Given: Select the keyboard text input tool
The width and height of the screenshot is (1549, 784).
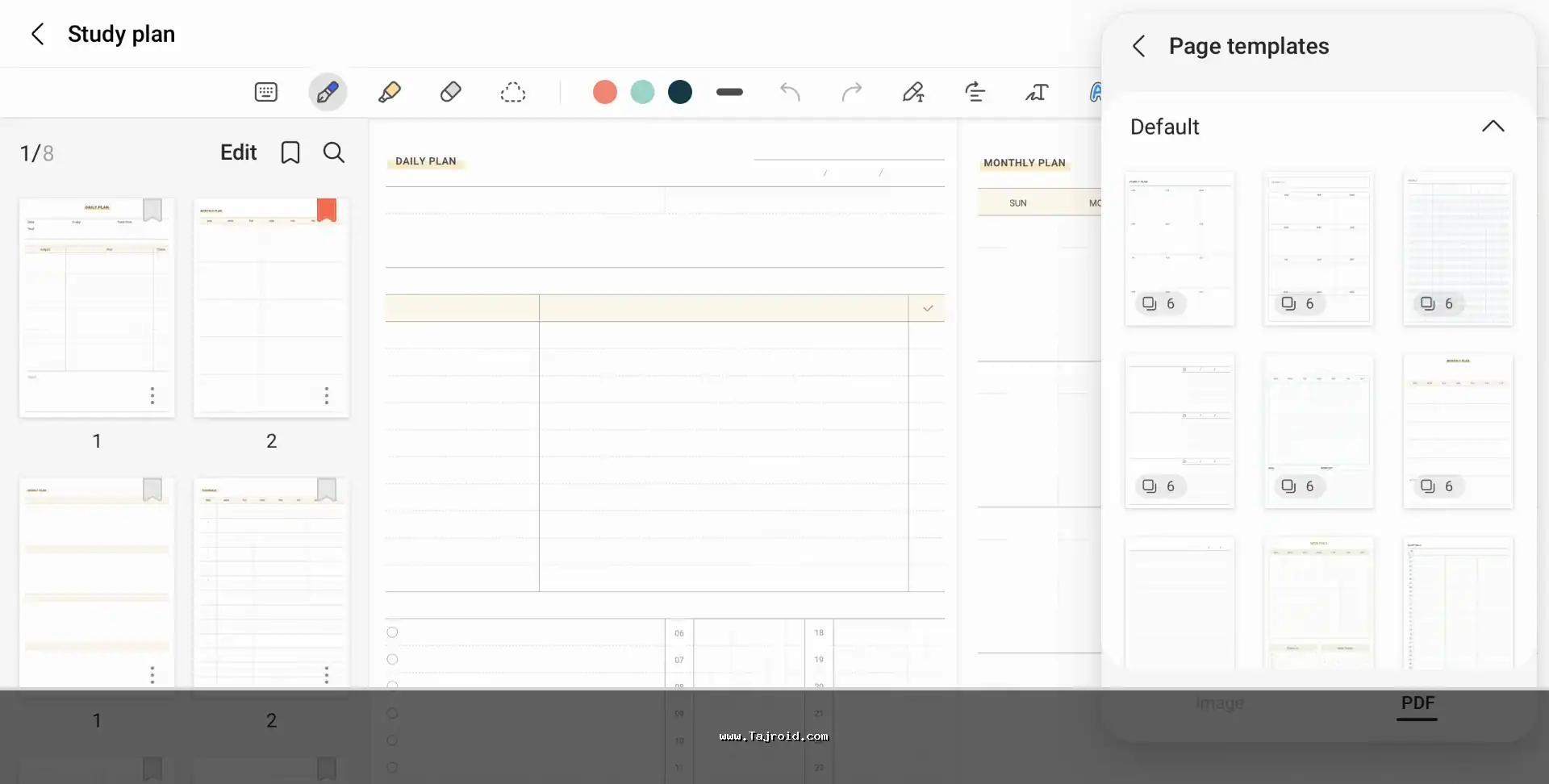Looking at the screenshot, I should click(x=265, y=92).
